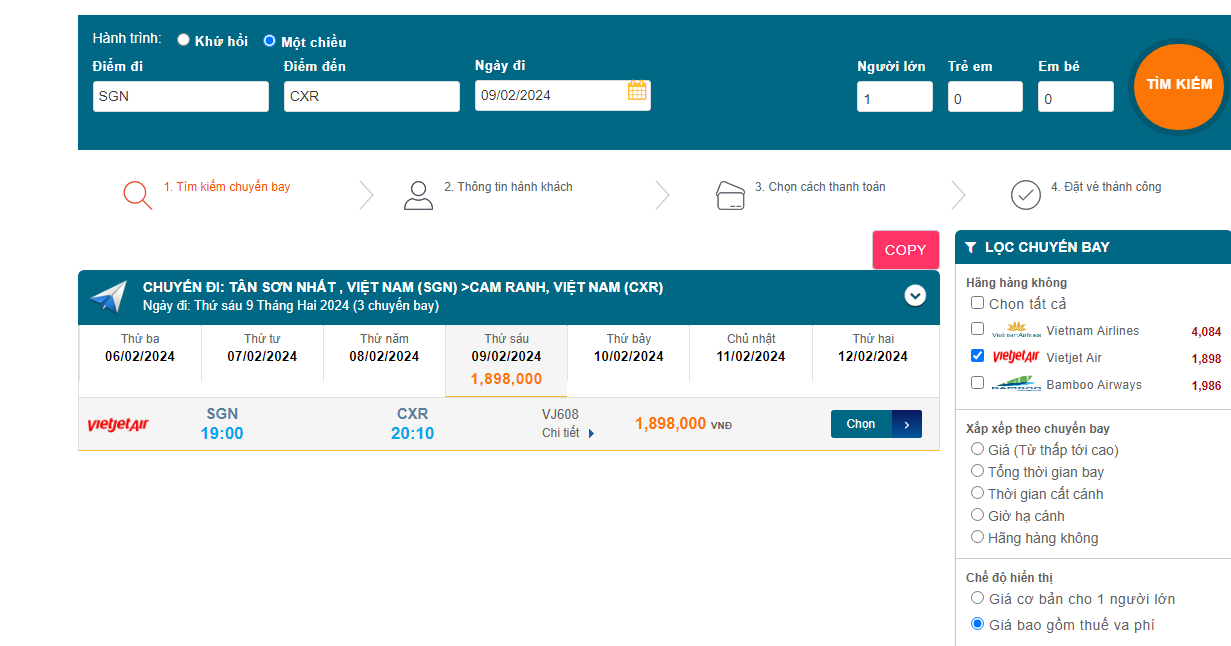Viewport: 1231px width, 646px height.
Task: Click the passenger info person icon
Action: (418, 194)
